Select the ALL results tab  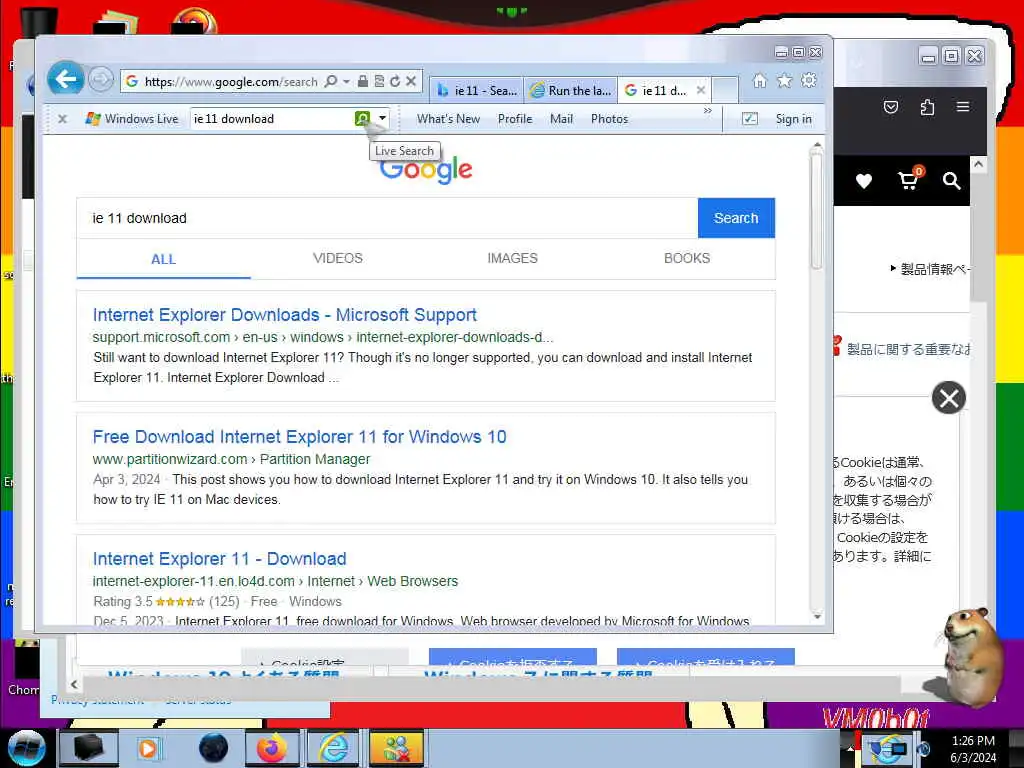(163, 259)
